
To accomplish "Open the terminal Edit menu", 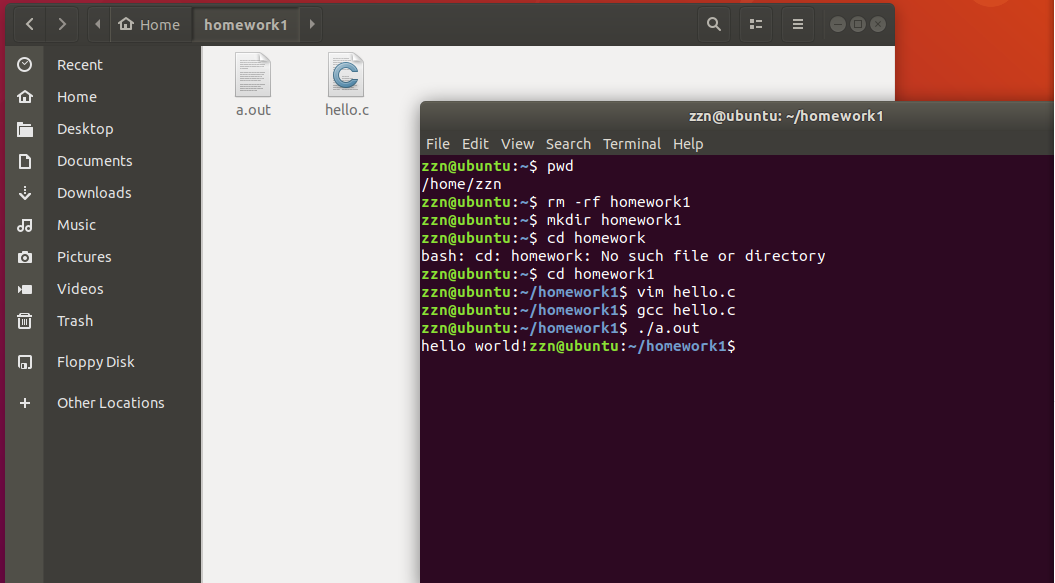I will point(475,144).
